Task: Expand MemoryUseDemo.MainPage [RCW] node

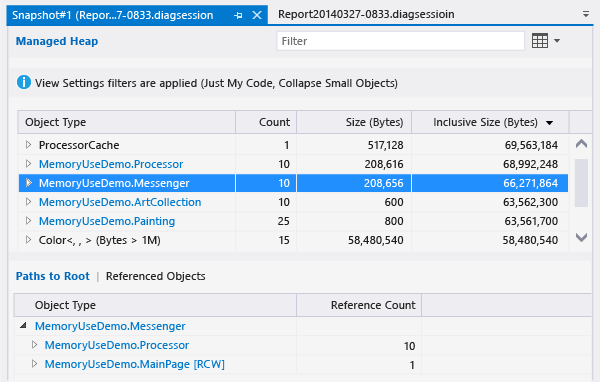Action: (x=34, y=364)
